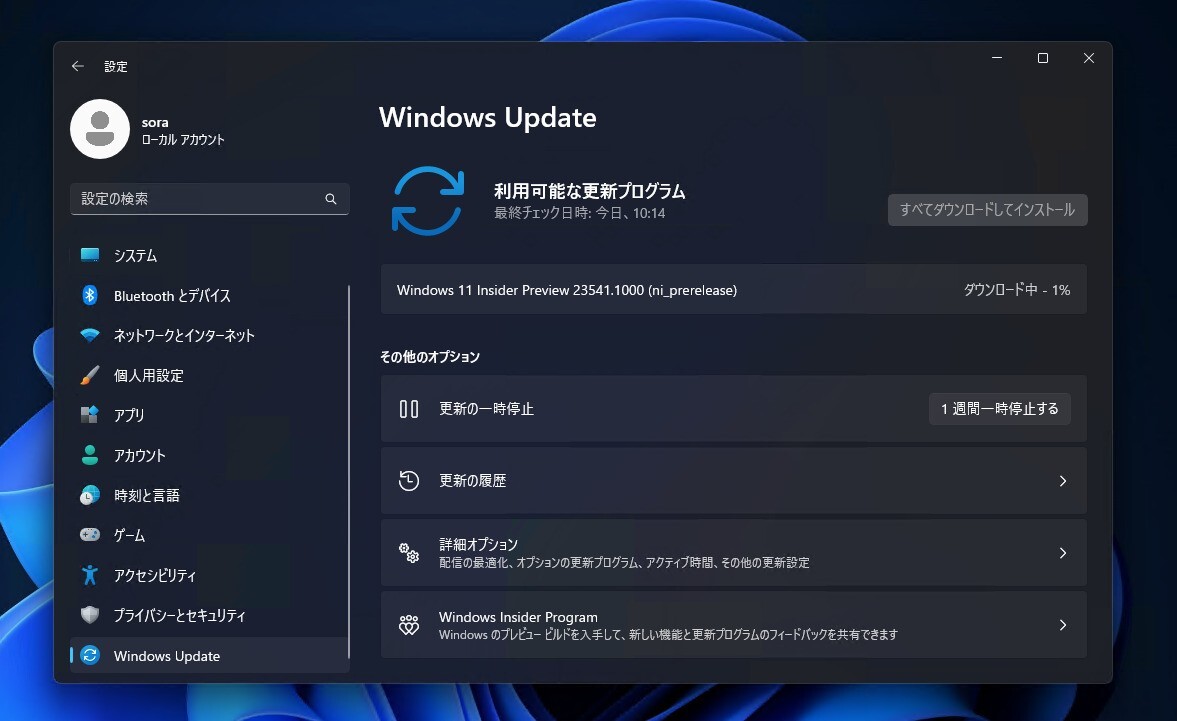Expand 更新の履歴 with its chevron
Viewport: 1177px width, 721px height.
pyautogui.click(x=1062, y=481)
